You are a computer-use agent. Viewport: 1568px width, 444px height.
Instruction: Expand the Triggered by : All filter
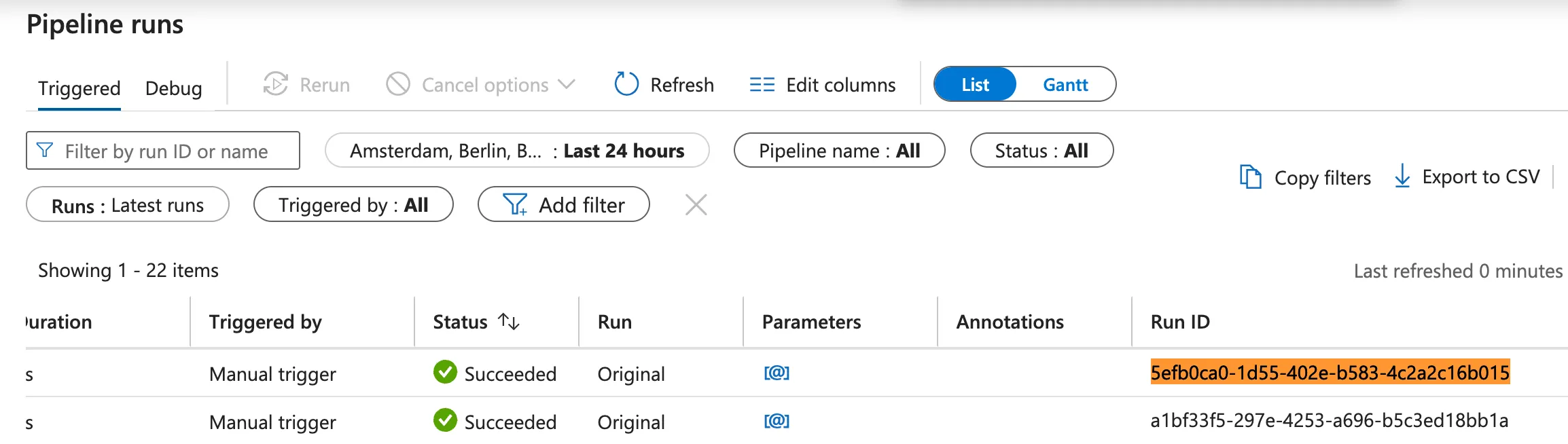(353, 205)
